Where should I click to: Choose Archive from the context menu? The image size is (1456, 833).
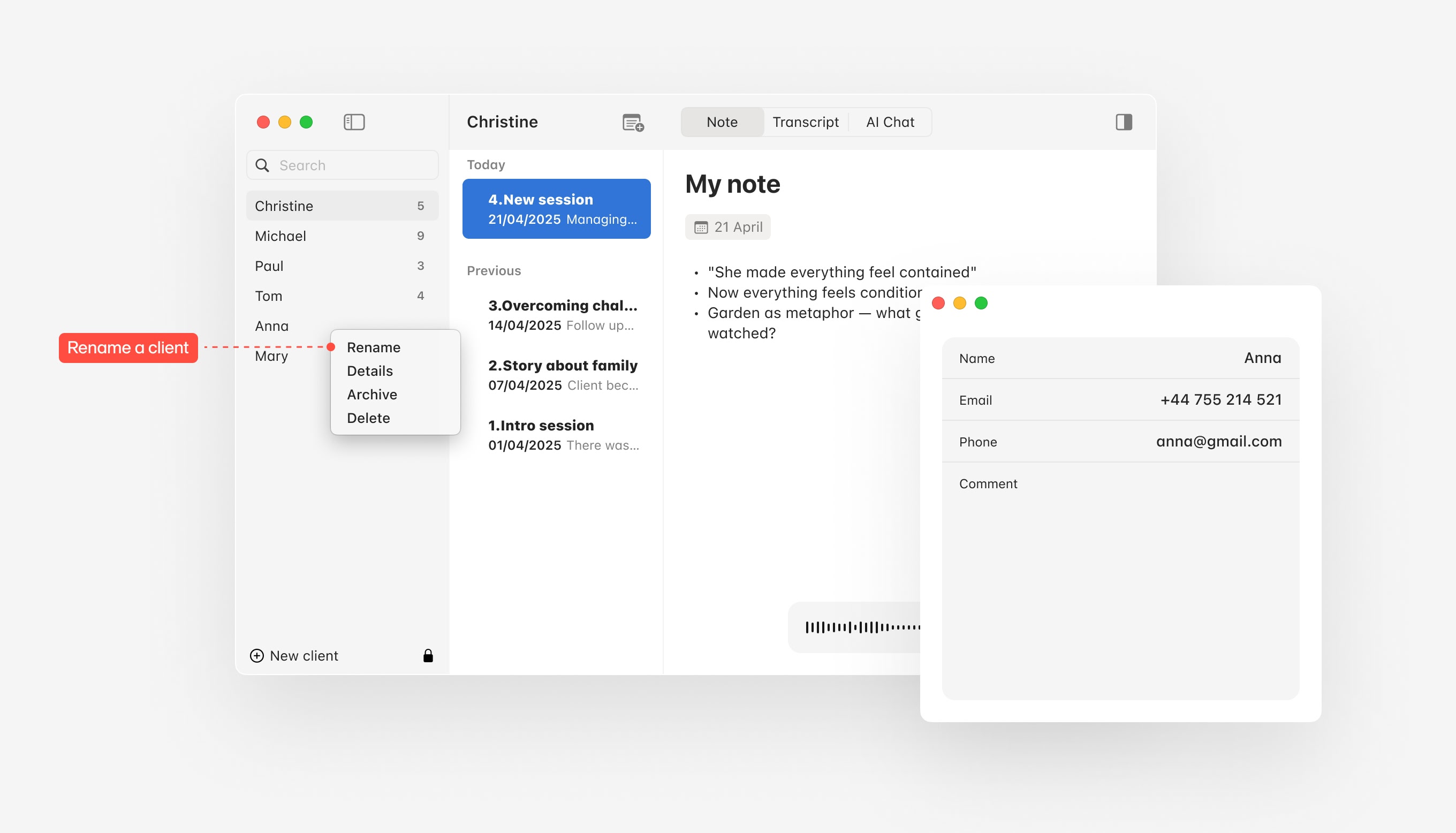(x=371, y=395)
